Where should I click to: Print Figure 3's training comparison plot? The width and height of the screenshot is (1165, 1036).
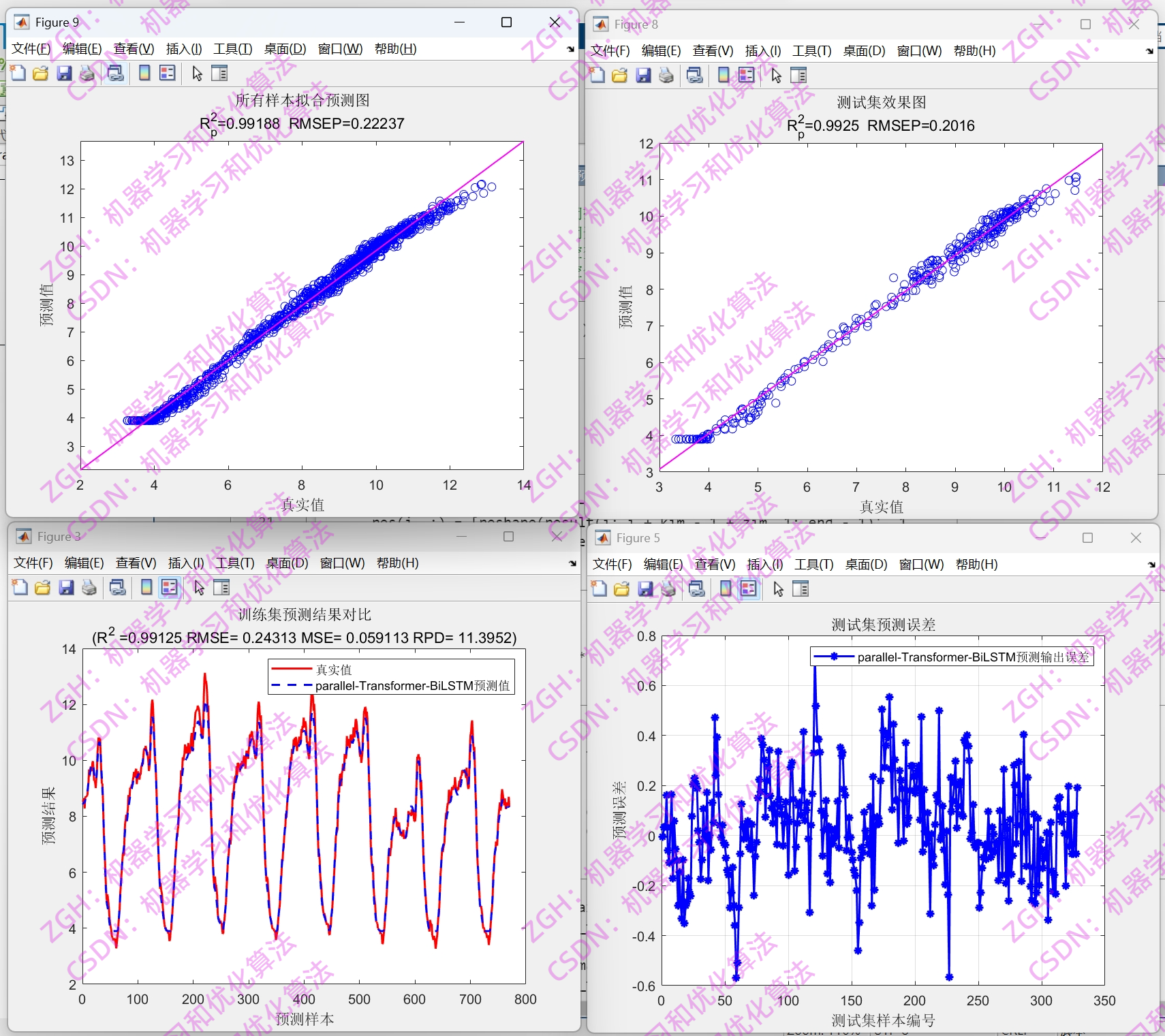point(89,586)
